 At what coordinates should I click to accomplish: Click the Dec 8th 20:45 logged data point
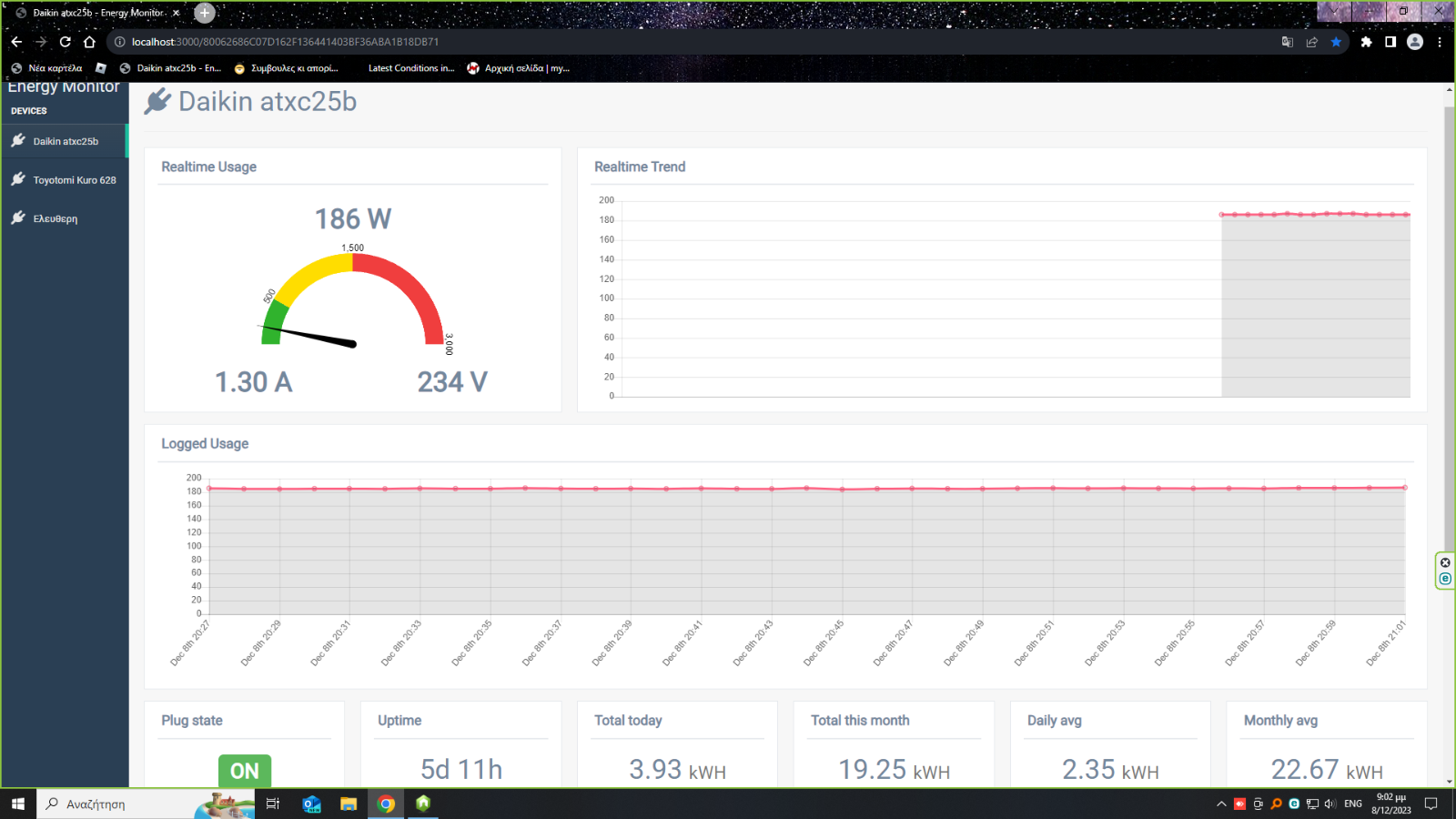point(842,490)
